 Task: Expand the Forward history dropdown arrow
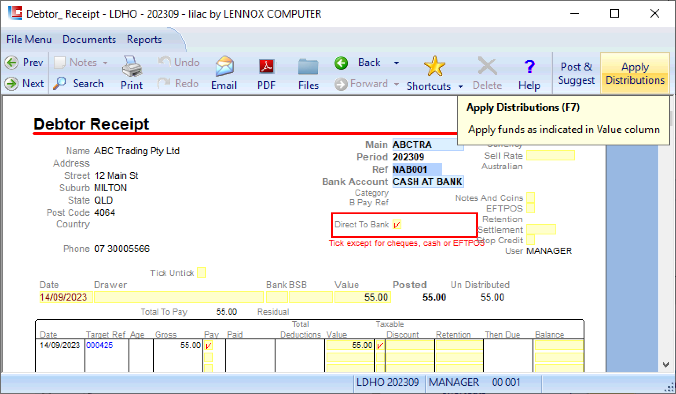point(396,84)
